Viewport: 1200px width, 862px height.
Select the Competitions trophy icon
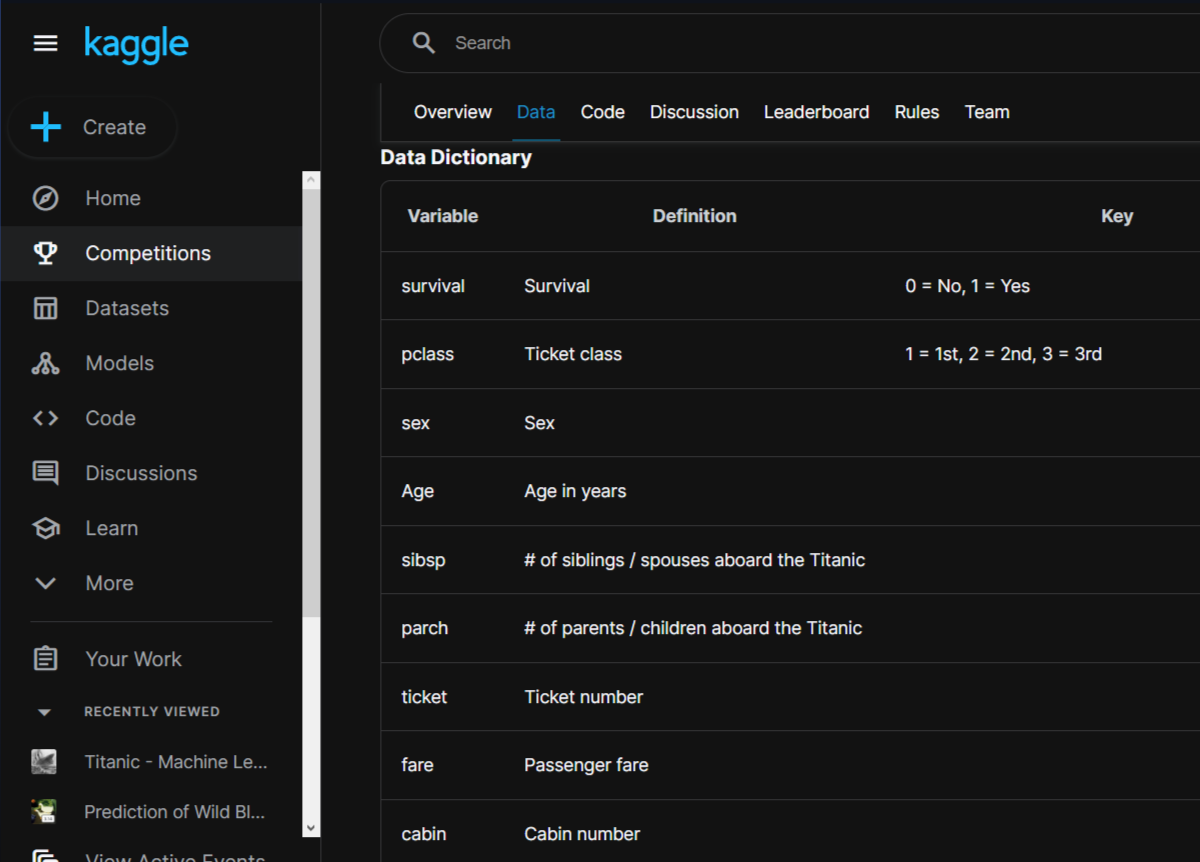[x=45, y=253]
